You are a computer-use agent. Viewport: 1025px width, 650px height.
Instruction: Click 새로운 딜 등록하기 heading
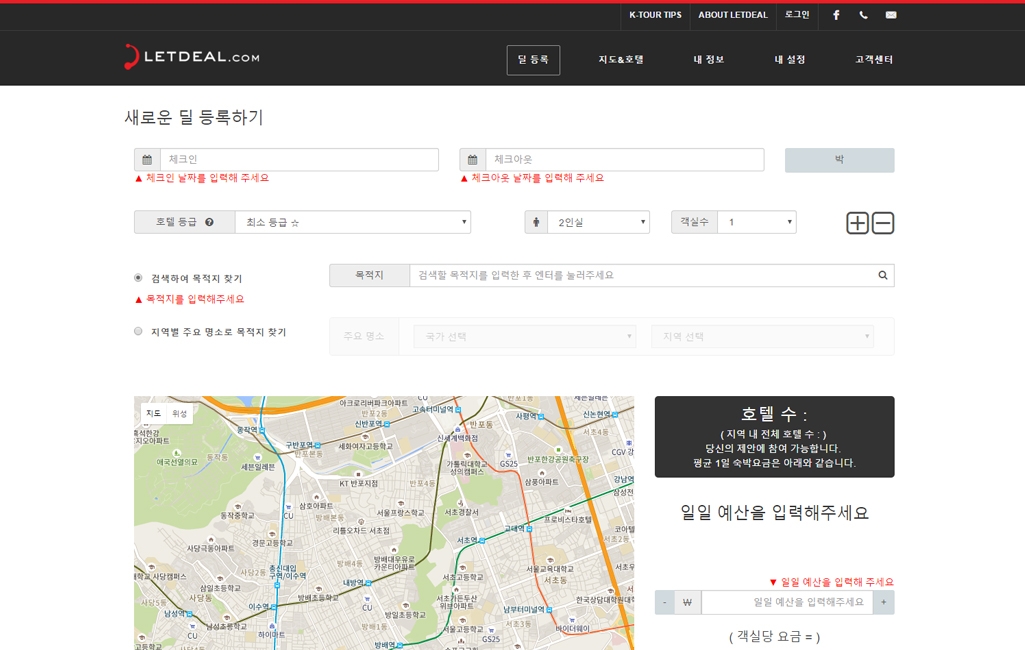point(194,118)
